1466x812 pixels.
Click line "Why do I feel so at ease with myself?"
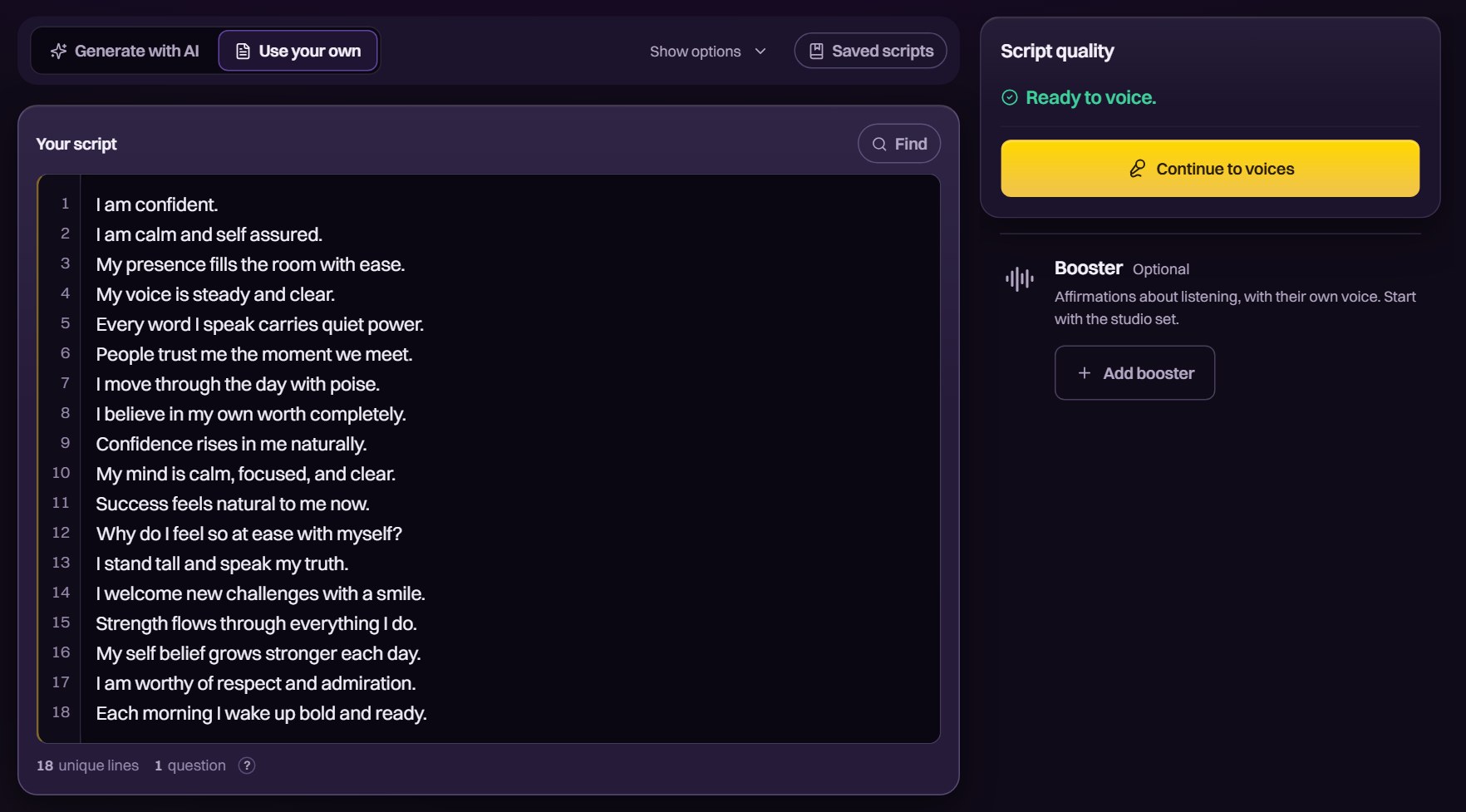tap(249, 534)
